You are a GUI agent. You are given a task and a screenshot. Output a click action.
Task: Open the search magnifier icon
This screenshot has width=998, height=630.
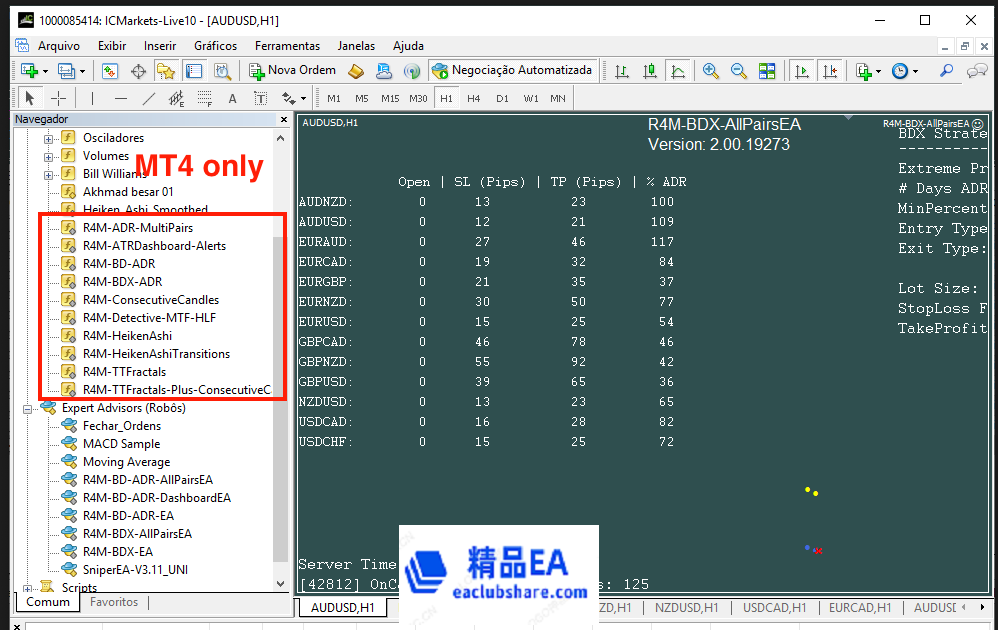(x=947, y=71)
